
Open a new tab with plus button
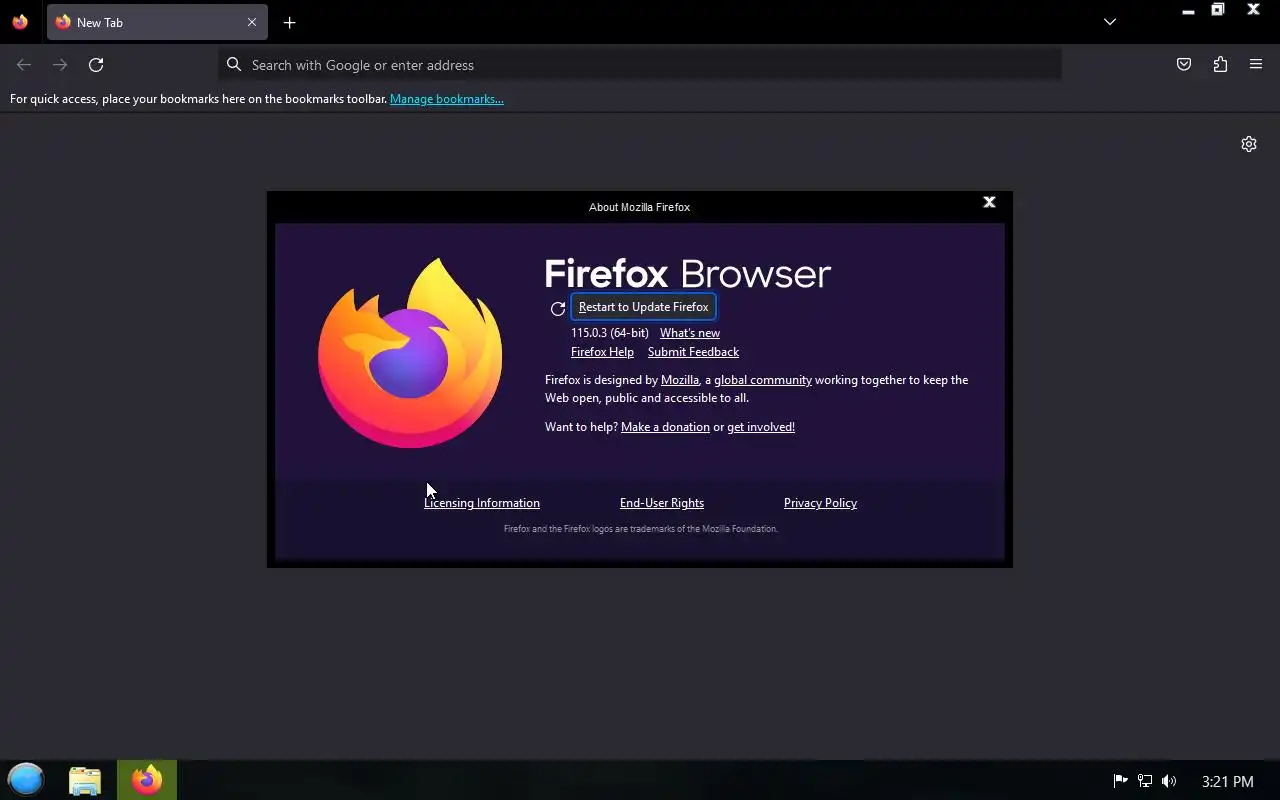pyautogui.click(x=289, y=22)
